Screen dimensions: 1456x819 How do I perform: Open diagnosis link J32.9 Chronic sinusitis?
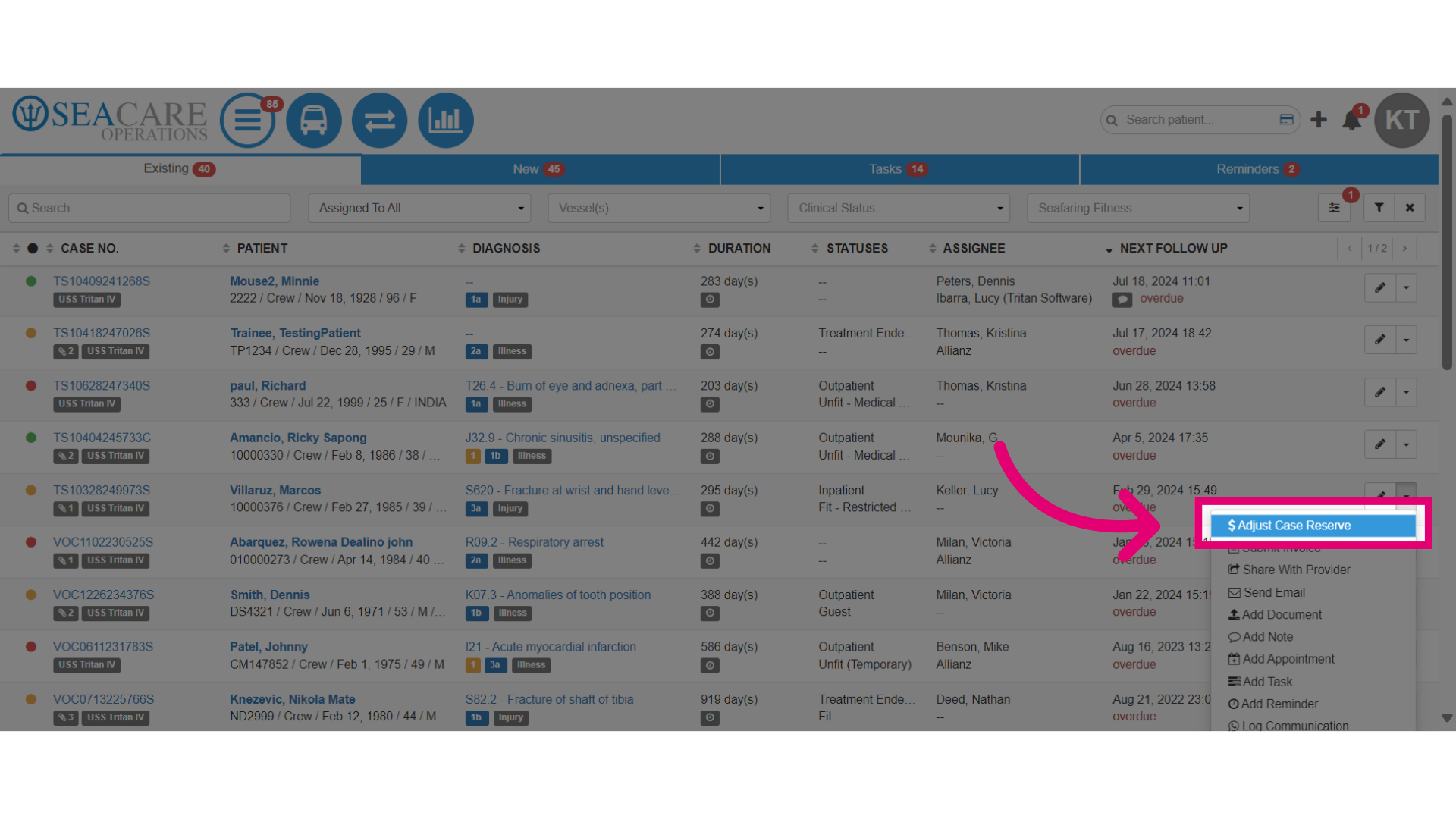click(x=563, y=438)
